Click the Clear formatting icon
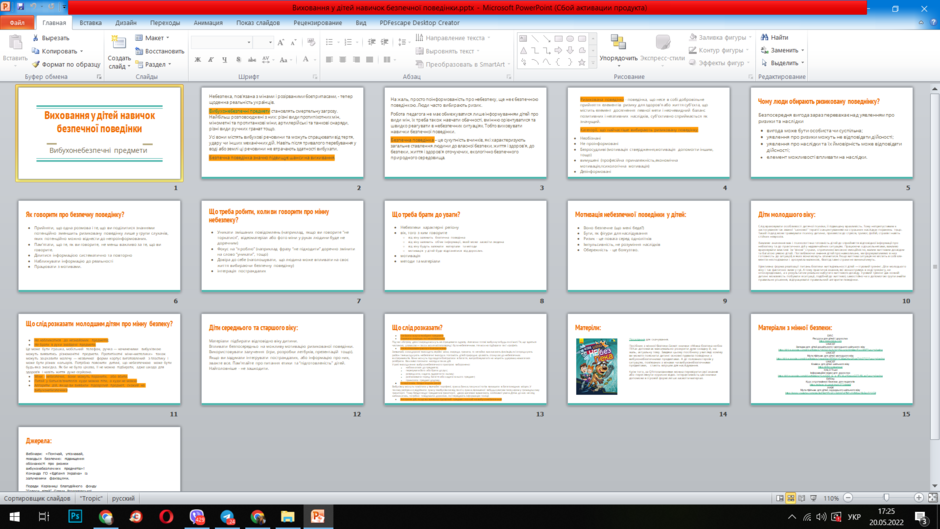The width and height of the screenshot is (940, 529). pyautogui.click(x=311, y=43)
